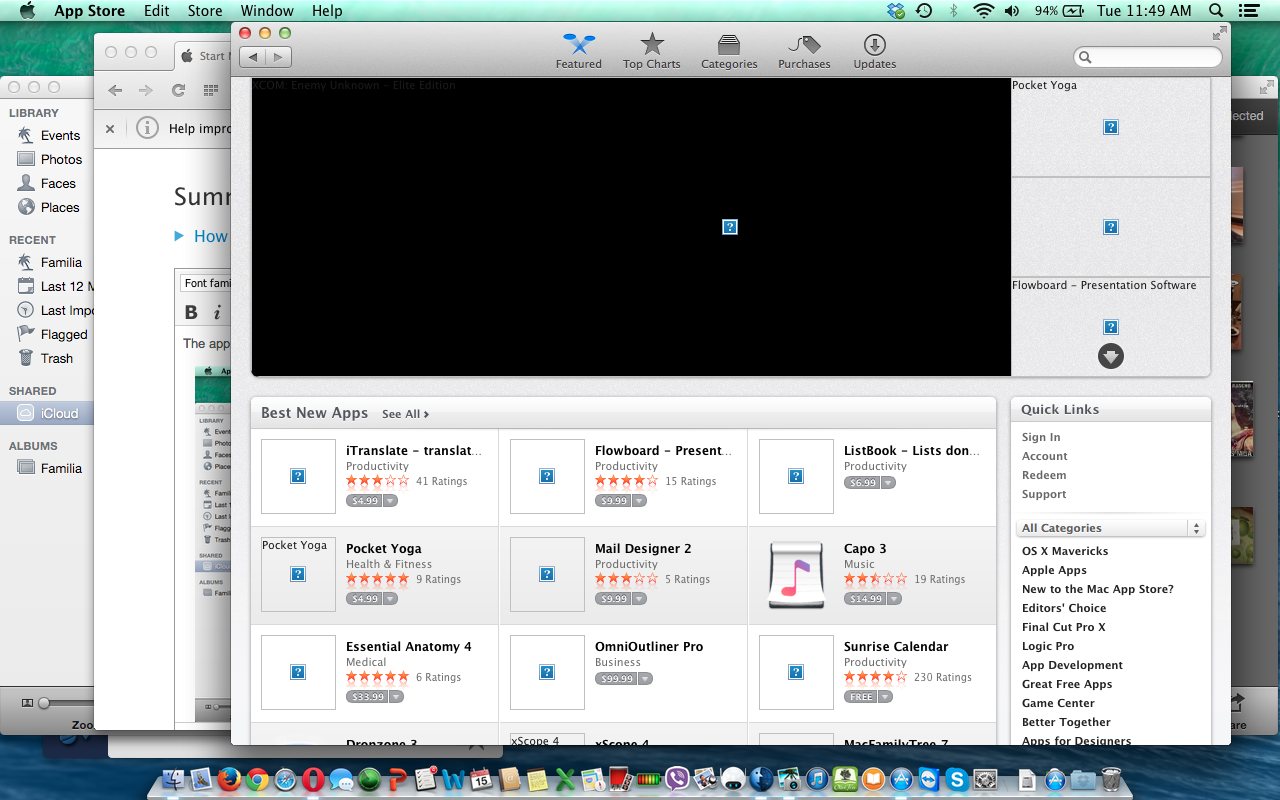Open the Window menu
This screenshot has height=800, width=1280.
[x=267, y=11]
